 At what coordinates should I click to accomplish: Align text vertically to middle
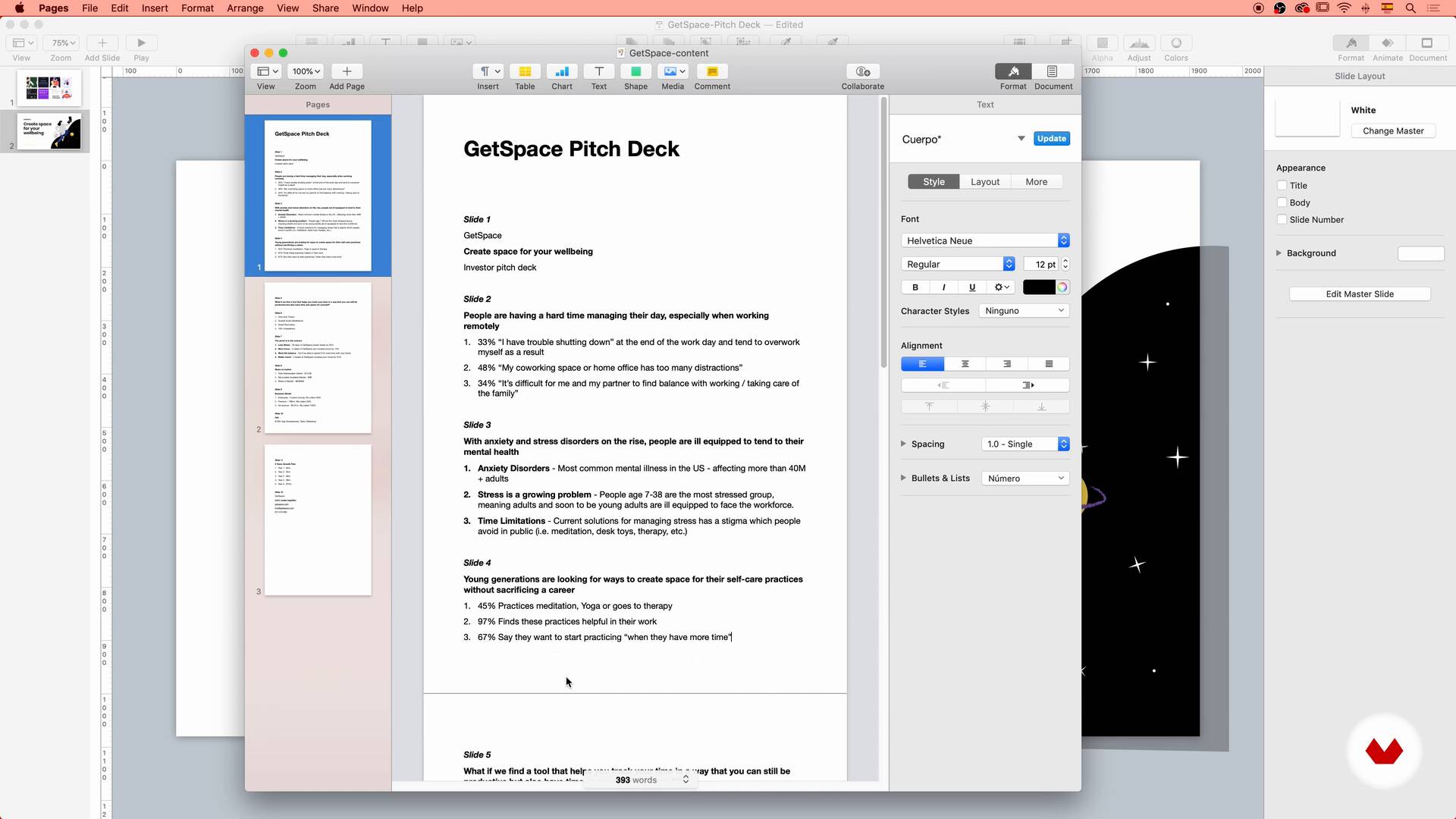tap(985, 406)
